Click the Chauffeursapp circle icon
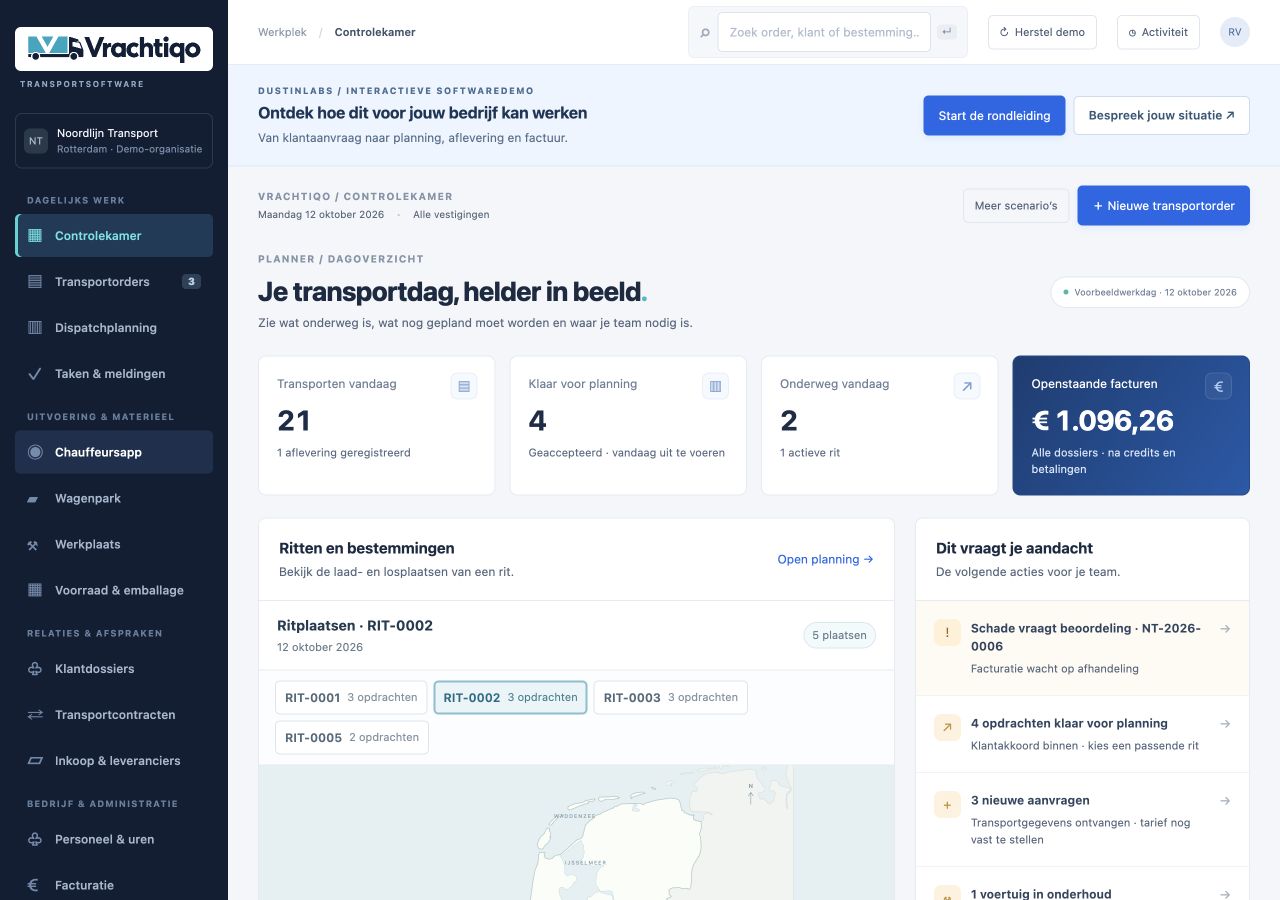 point(35,452)
